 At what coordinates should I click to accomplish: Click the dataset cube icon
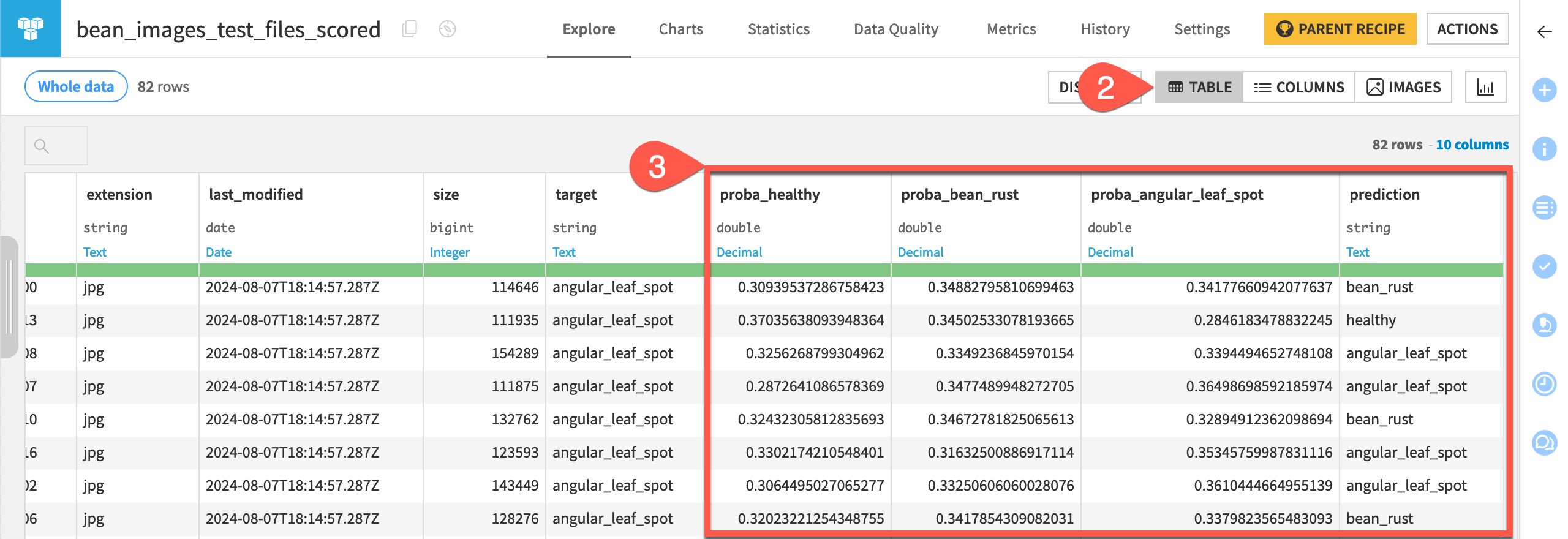pyautogui.click(x=31, y=28)
